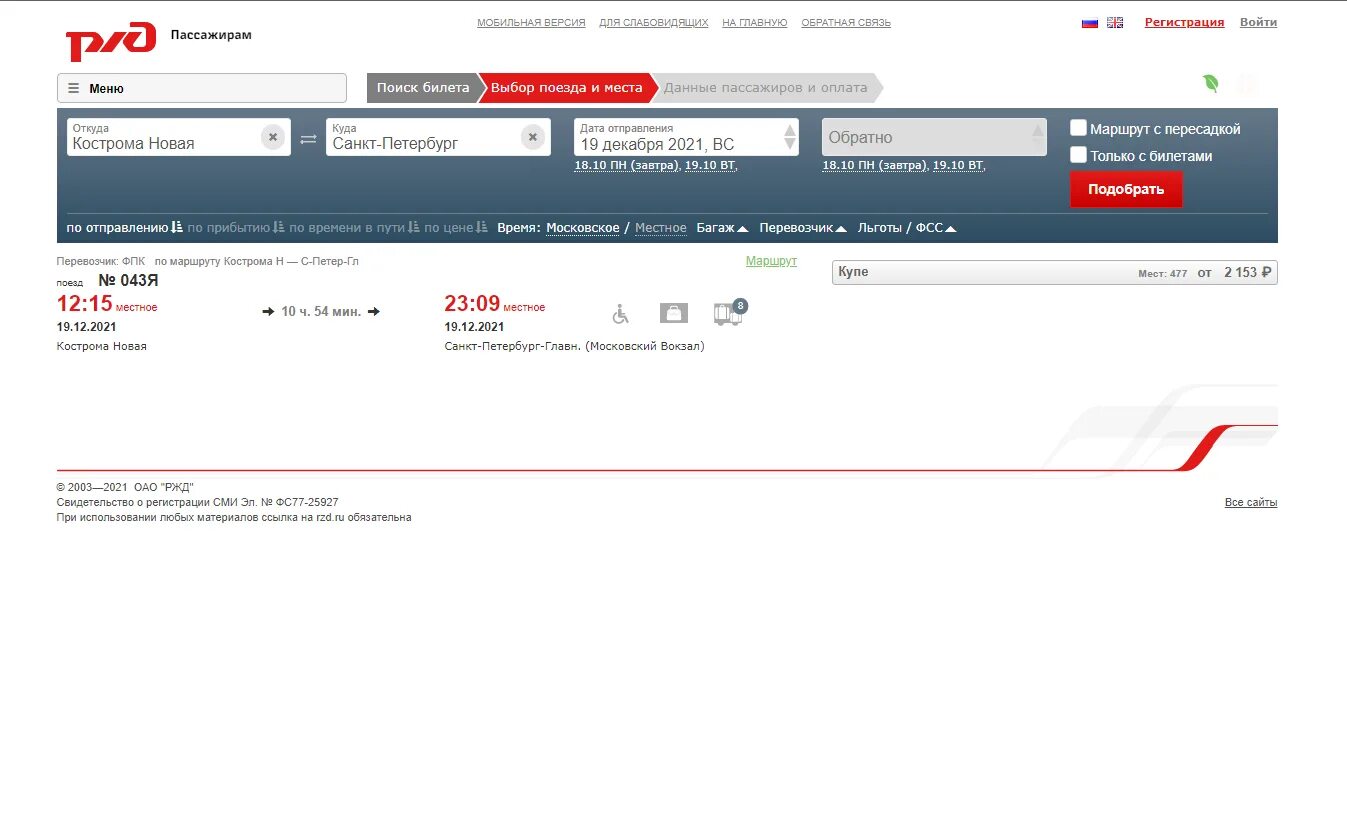Expand the Багаж filter

pyautogui.click(x=722, y=228)
